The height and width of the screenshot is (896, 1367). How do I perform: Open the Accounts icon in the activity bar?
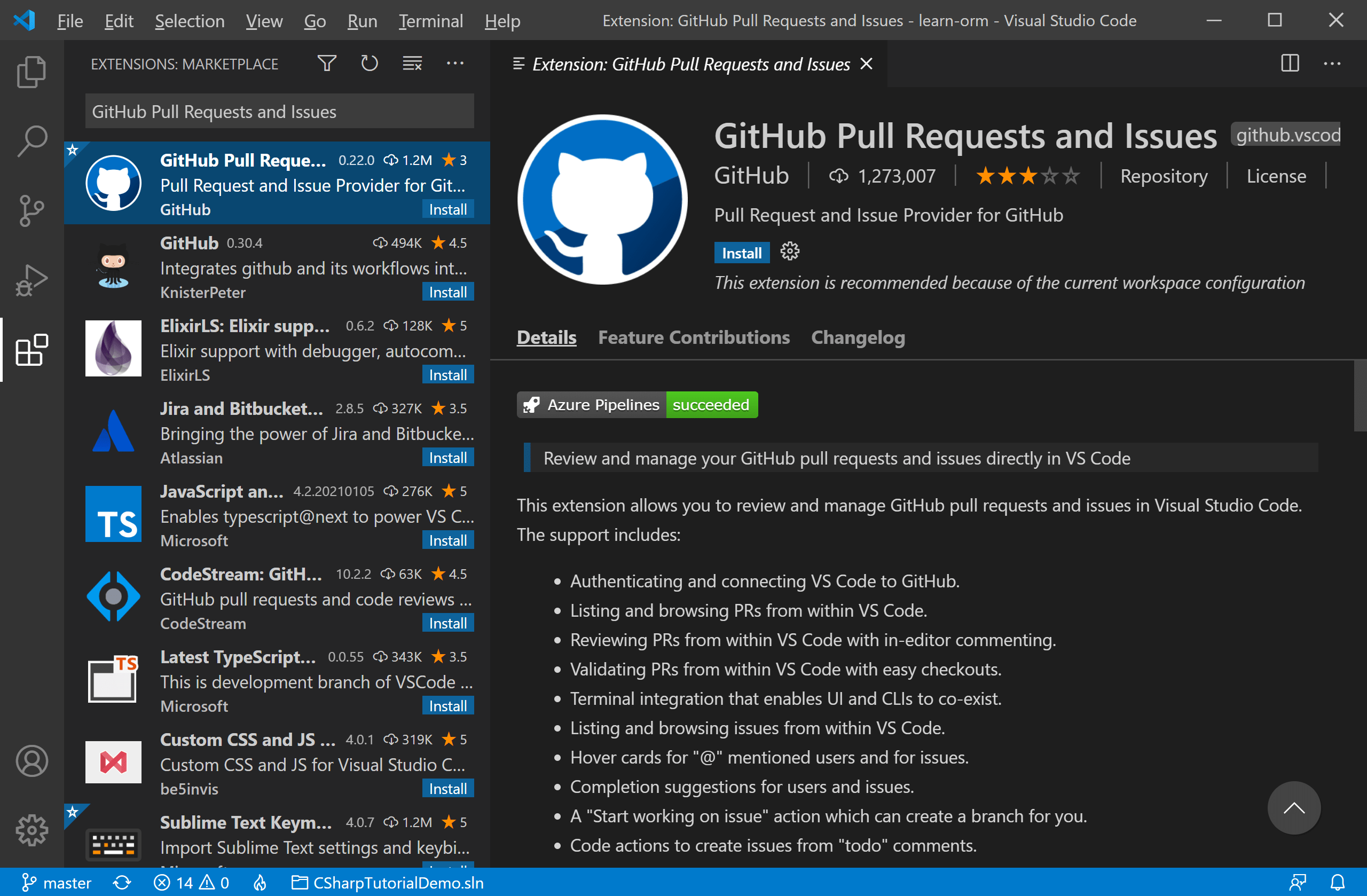click(x=32, y=761)
